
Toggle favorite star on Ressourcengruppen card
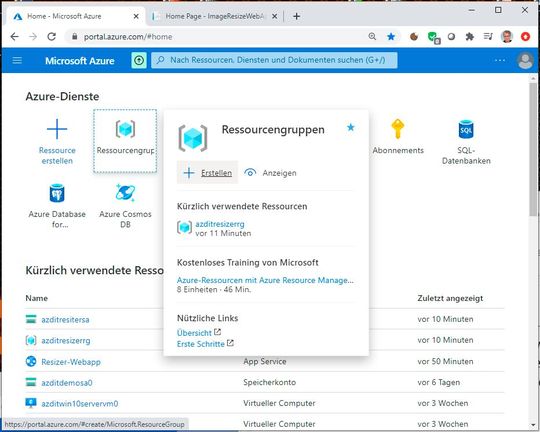point(351,128)
